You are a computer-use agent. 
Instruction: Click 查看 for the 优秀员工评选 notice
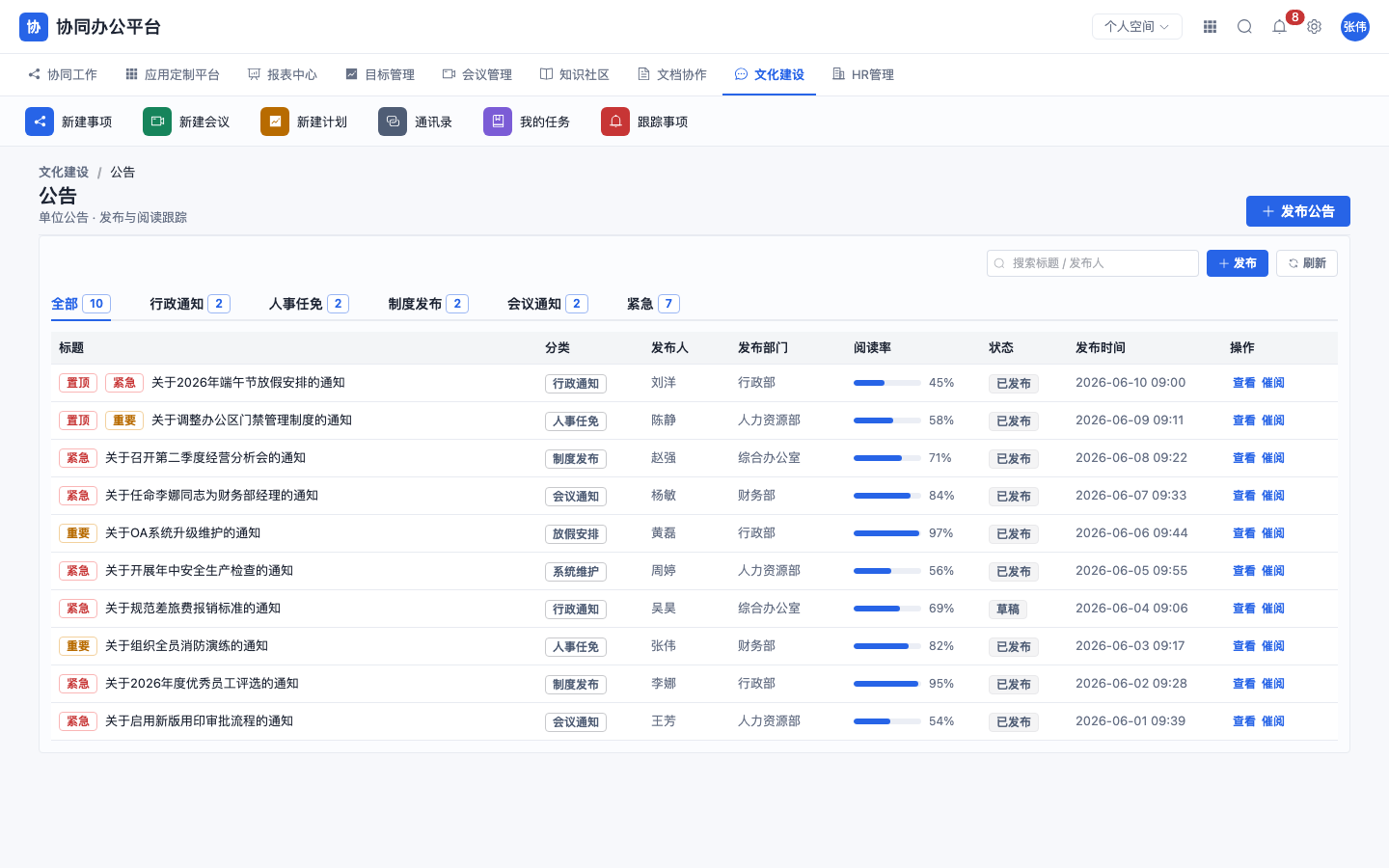point(1244,684)
